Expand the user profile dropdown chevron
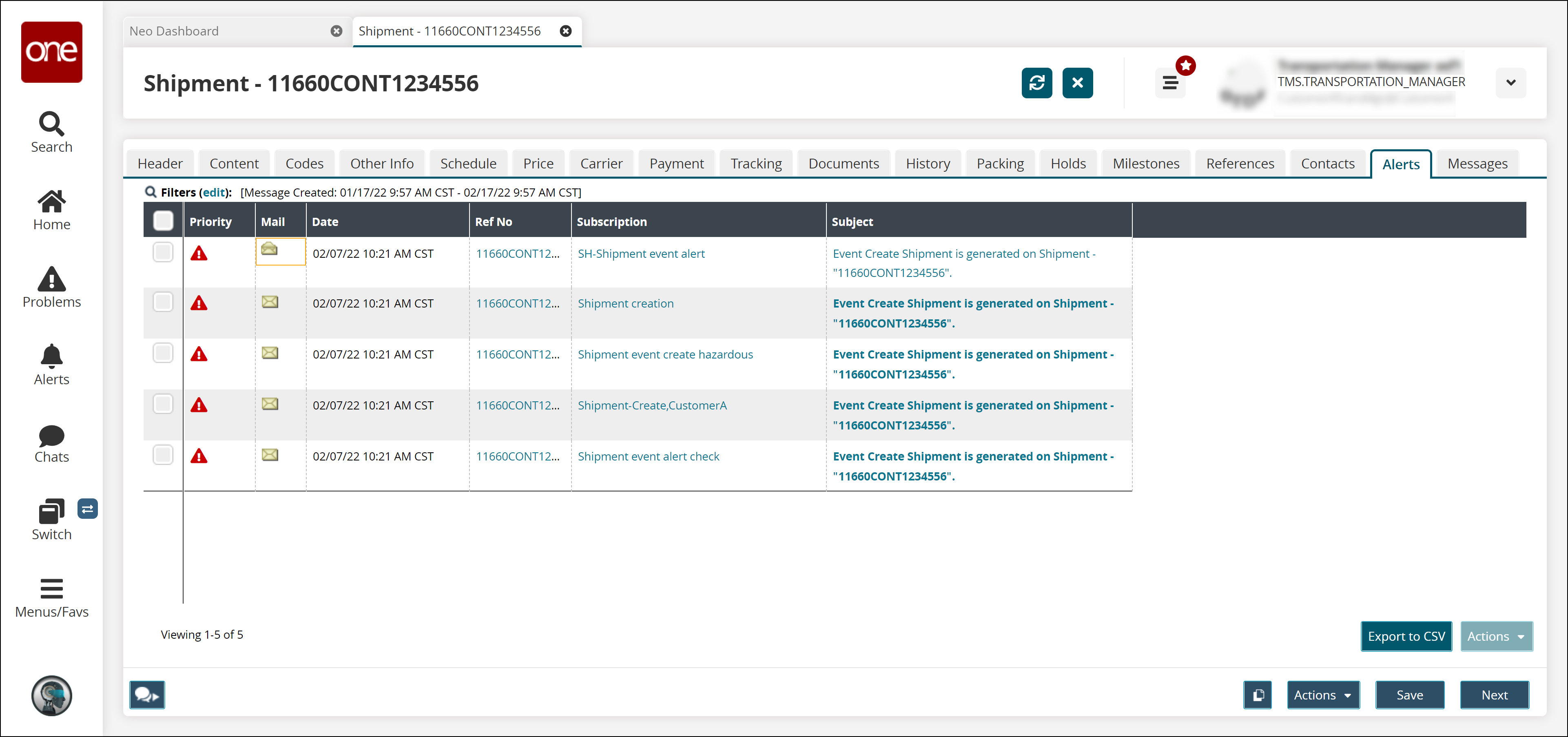Screen dimensions: 1568x737 tap(1510, 83)
